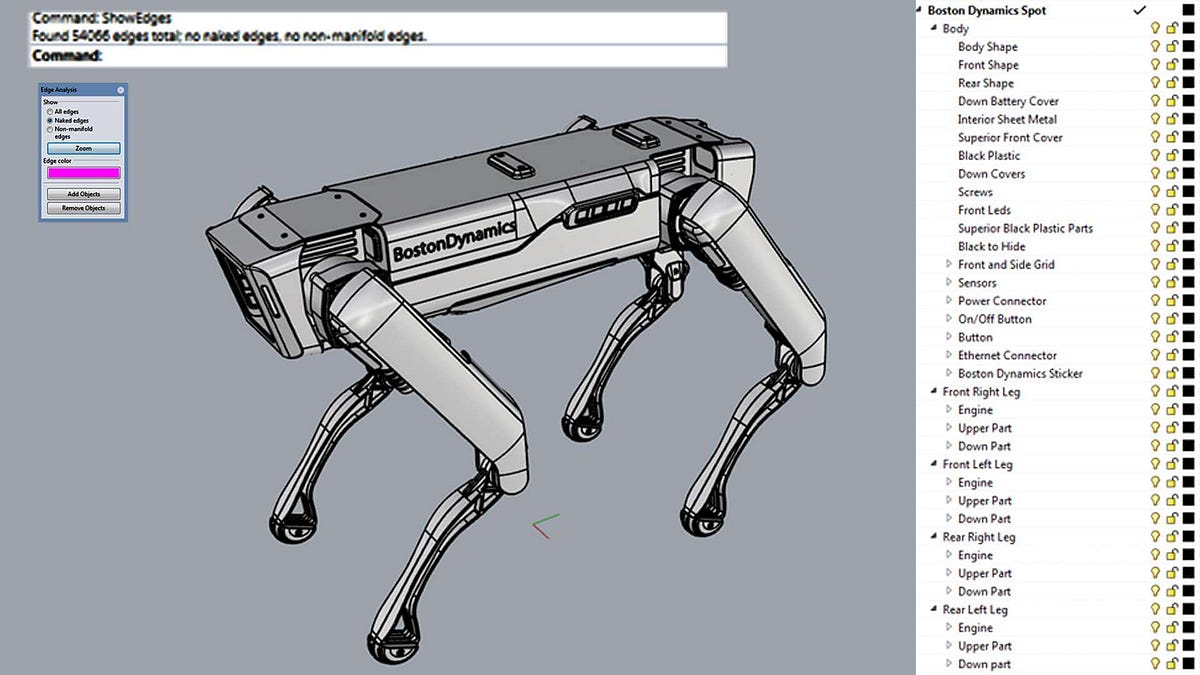
Task: Toggle visibility of the Body Shape layer
Action: pos(1155,46)
